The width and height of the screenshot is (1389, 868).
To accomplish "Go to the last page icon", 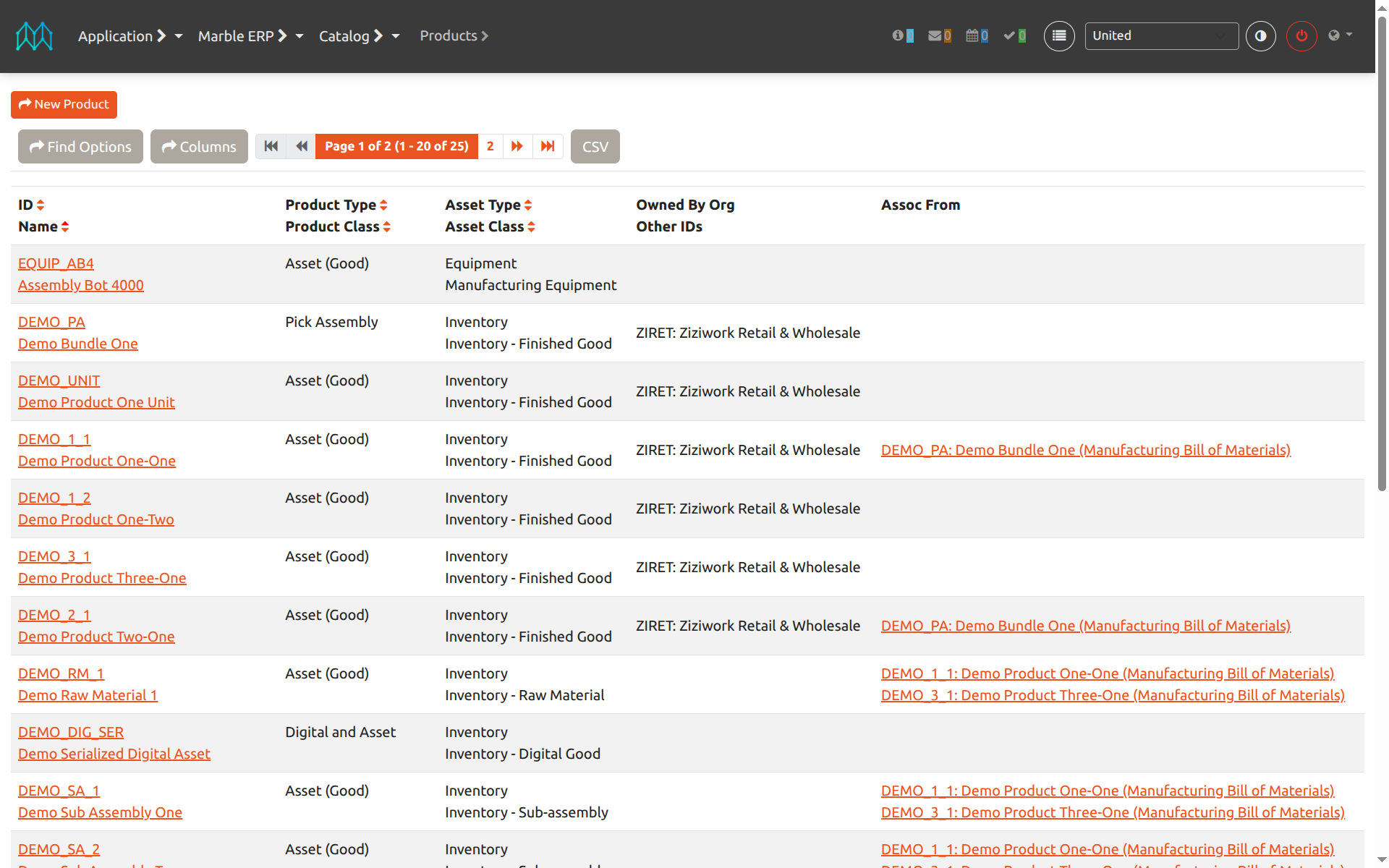I will click(x=548, y=146).
